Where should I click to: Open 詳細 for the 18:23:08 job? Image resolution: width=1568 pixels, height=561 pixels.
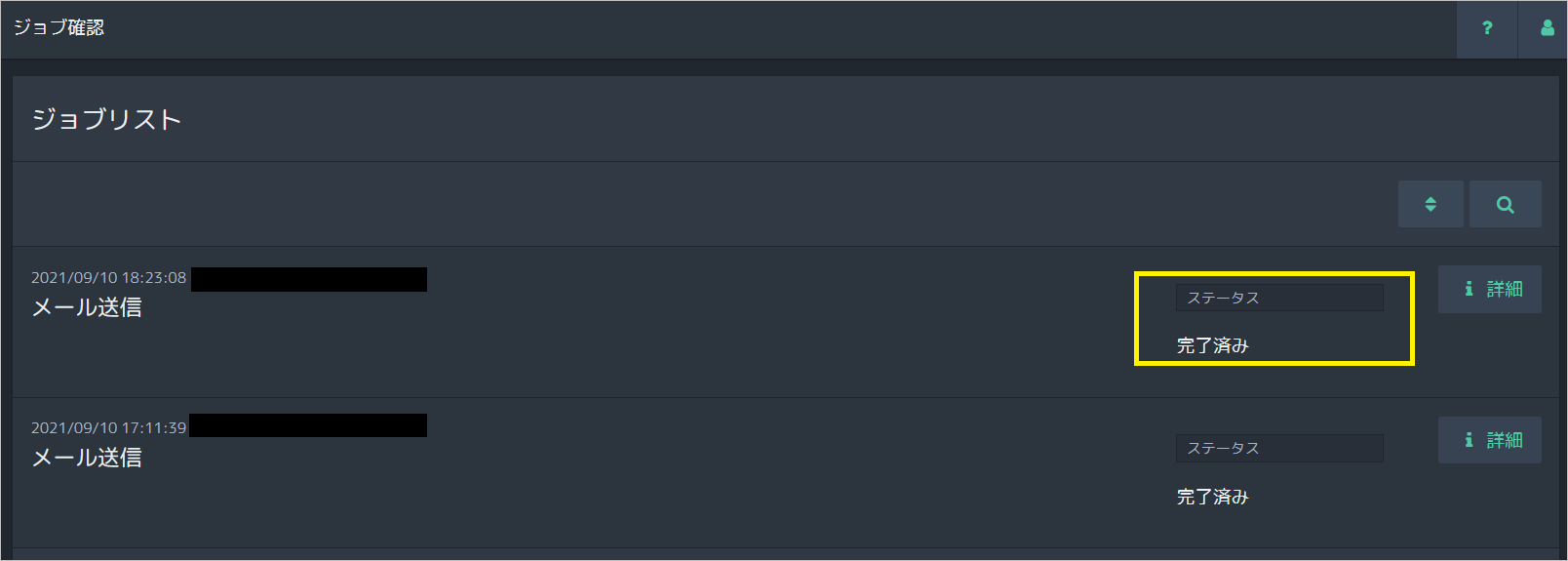coord(1490,289)
